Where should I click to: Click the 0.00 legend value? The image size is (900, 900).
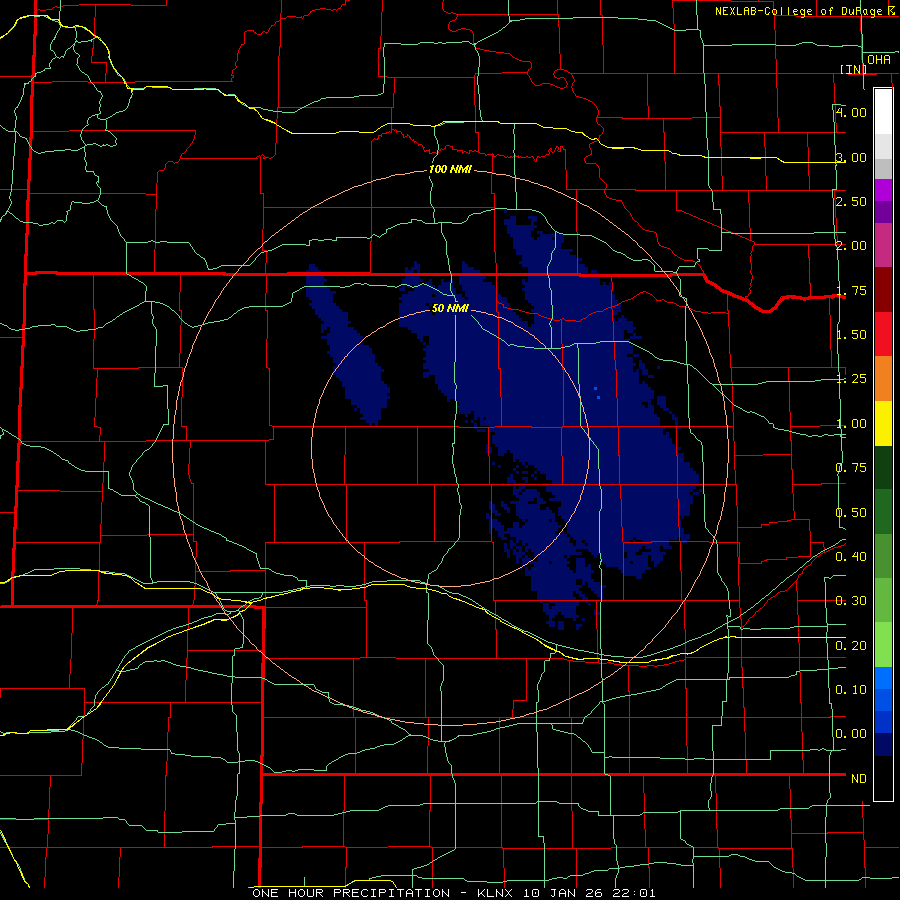(x=851, y=734)
